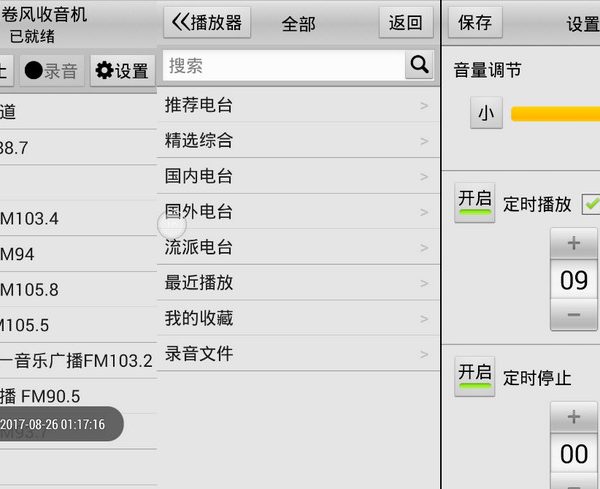
Task: Increase the 定时停止 hour with plus
Action: [574, 418]
